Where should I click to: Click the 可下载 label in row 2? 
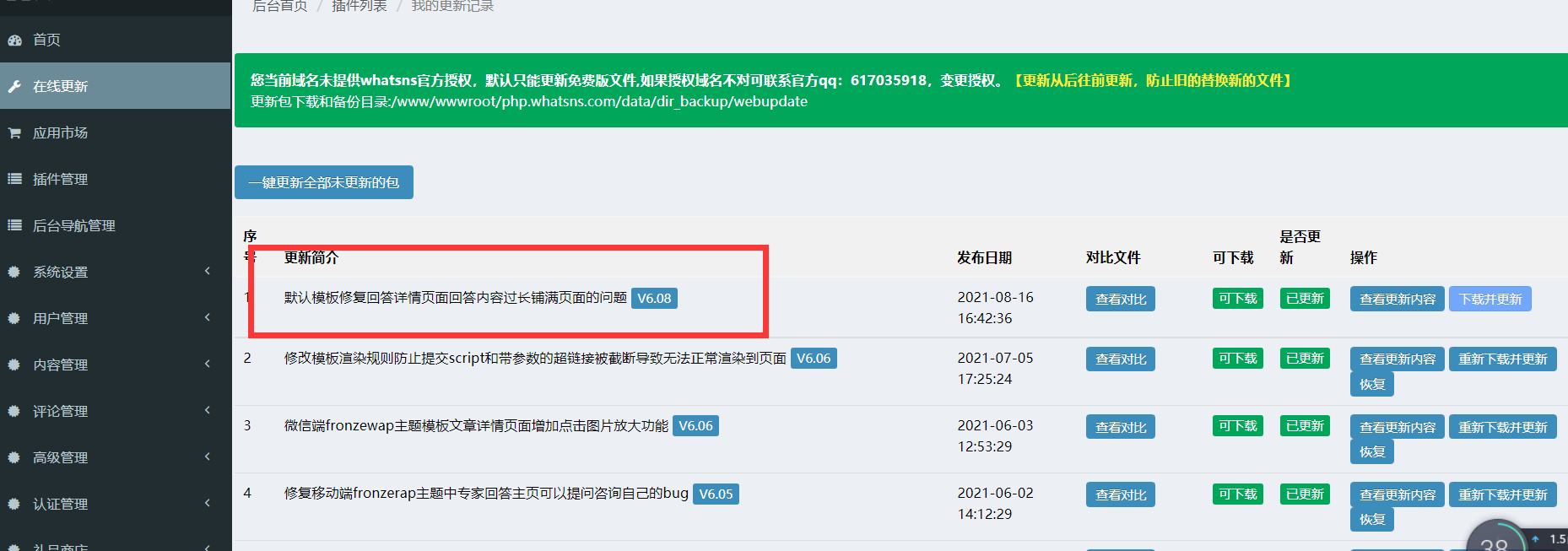(x=1237, y=359)
